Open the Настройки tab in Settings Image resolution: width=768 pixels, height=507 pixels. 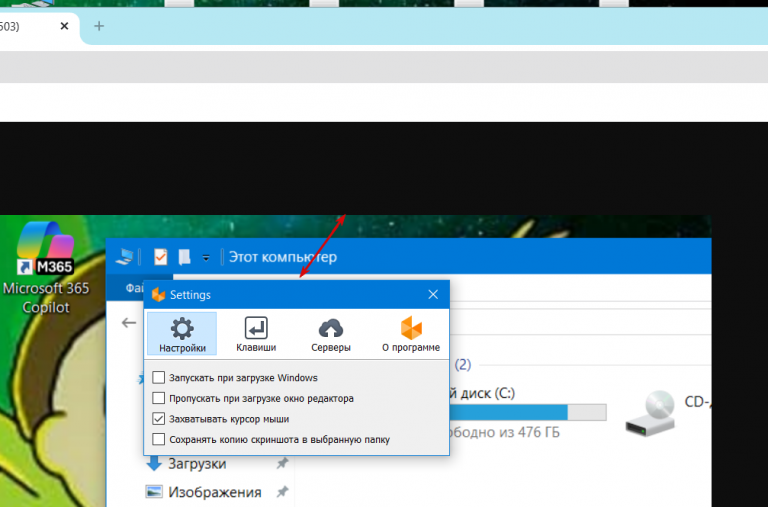click(182, 334)
